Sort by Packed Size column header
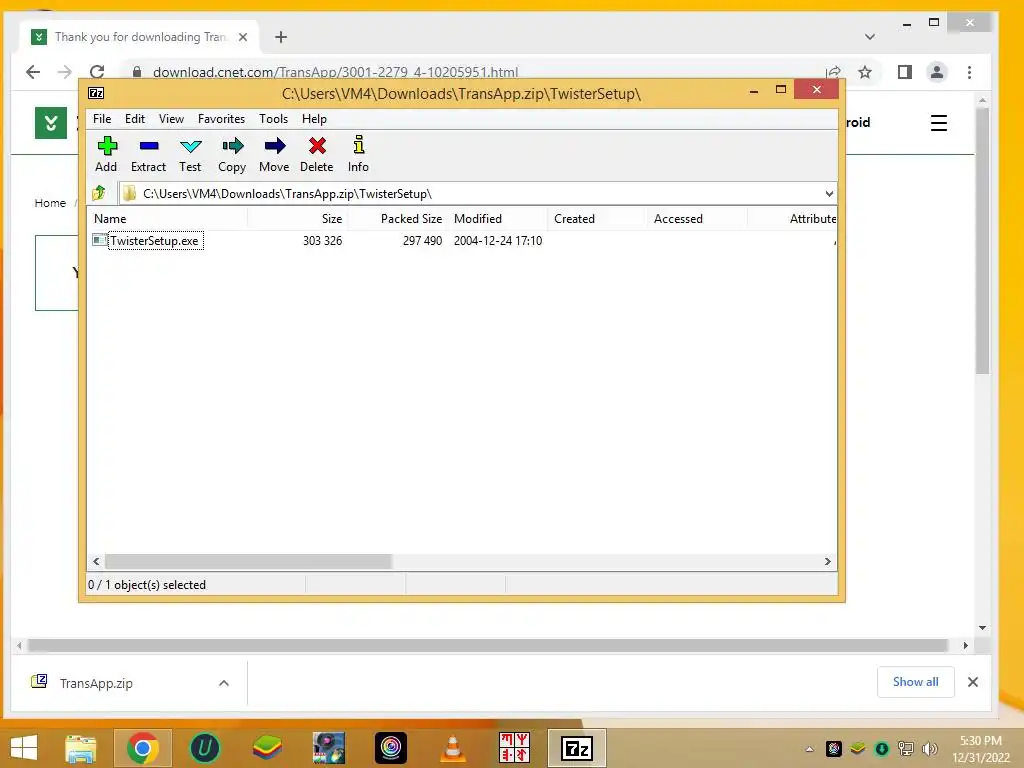Image resolution: width=1024 pixels, height=768 pixels. pyautogui.click(x=398, y=219)
